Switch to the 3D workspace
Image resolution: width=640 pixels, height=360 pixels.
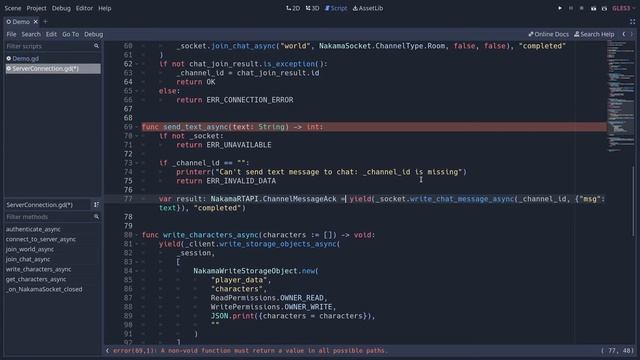(x=312, y=8)
